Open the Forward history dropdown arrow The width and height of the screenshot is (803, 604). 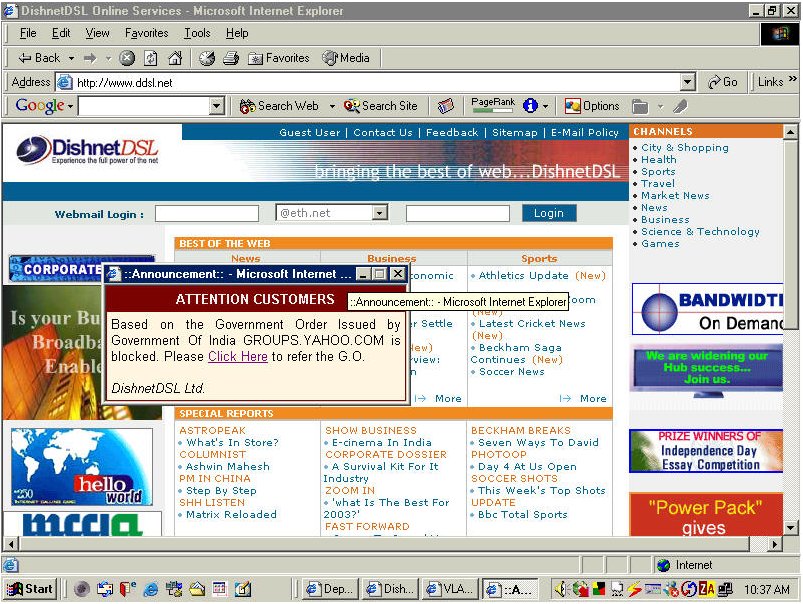(108, 58)
